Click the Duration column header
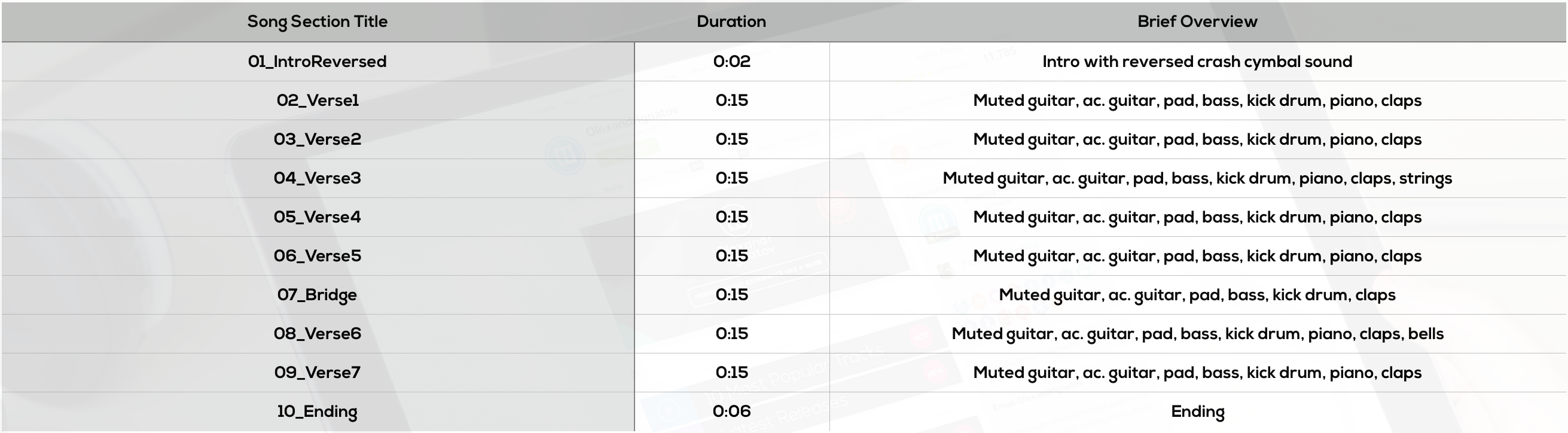1568x433 pixels. pyautogui.click(x=731, y=22)
